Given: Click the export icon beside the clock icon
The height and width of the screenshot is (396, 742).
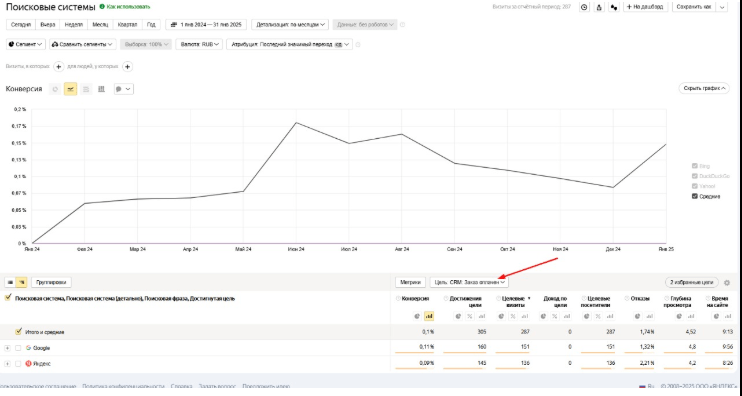Looking at the screenshot, I should [x=599, y=7].
